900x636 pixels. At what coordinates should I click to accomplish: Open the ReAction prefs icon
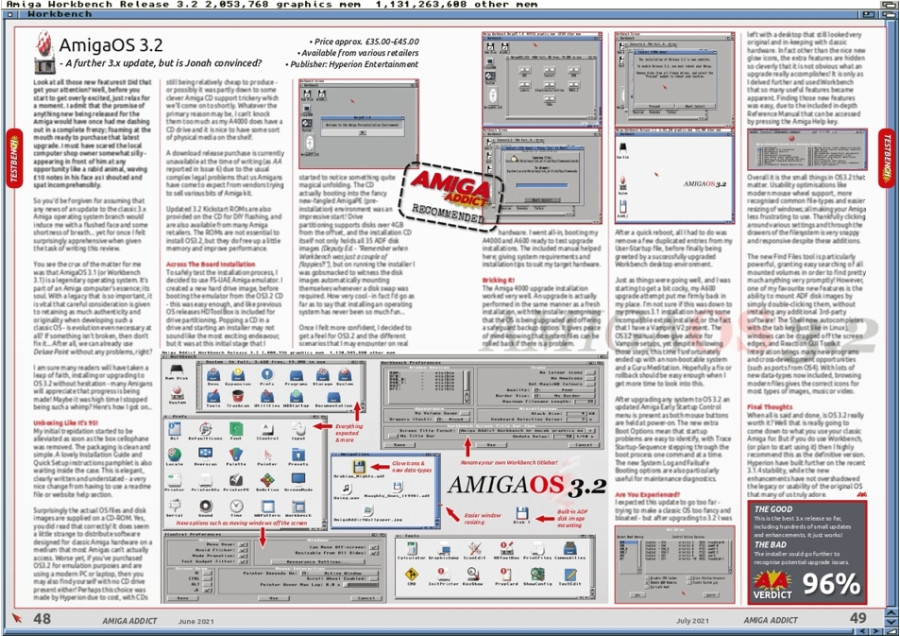point(267,480)
